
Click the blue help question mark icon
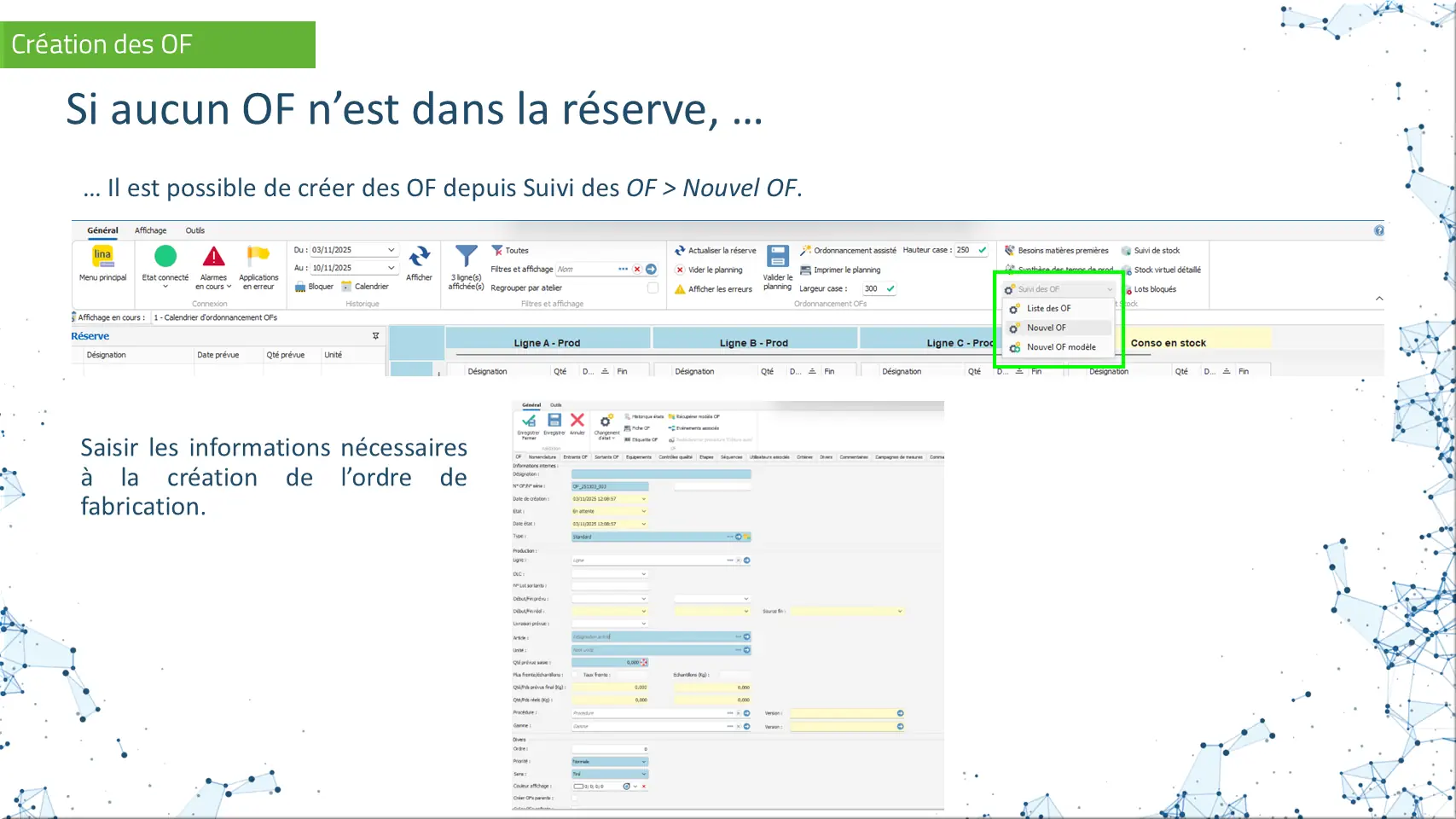[1378, 230]
